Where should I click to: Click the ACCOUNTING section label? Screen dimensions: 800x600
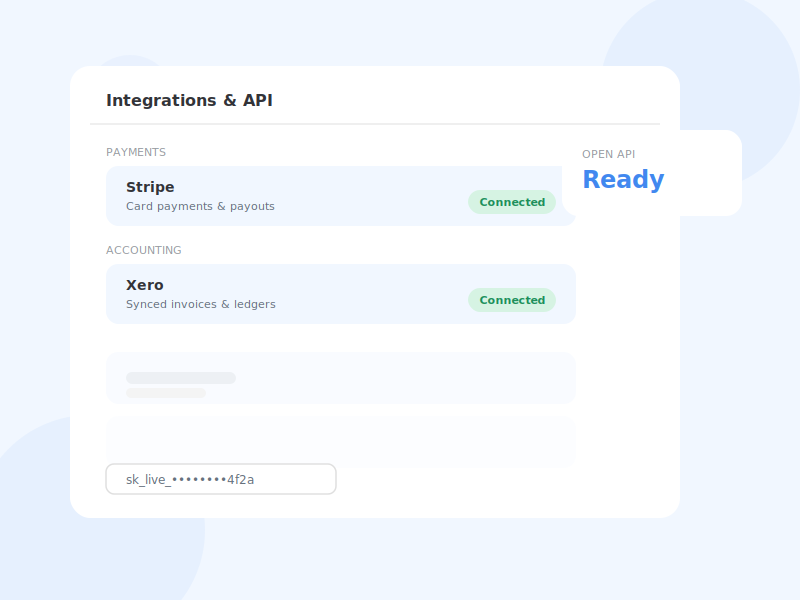(x=143, y=250)
